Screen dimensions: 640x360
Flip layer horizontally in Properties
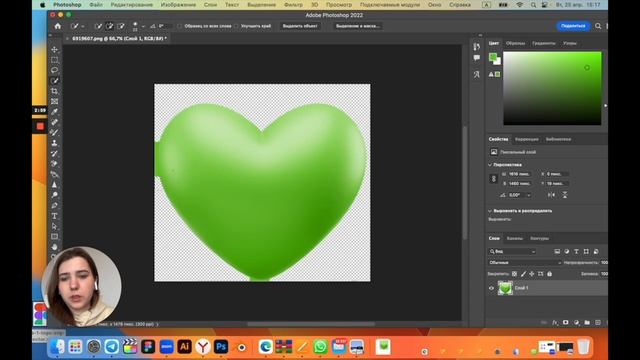[551, 195]
